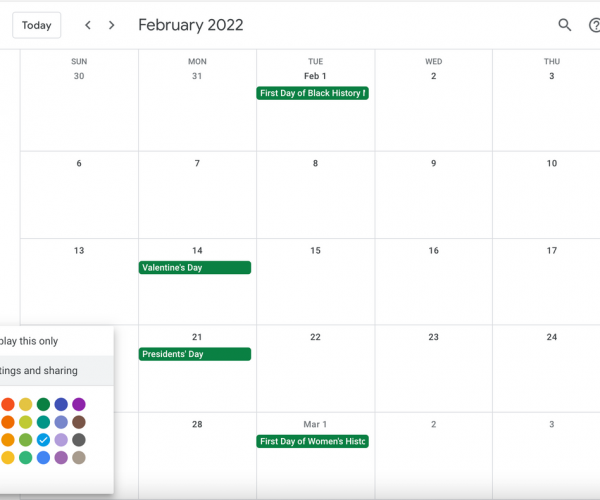
Task: Choose 'Display this only' menu option
Action: (x=56, y=341)
